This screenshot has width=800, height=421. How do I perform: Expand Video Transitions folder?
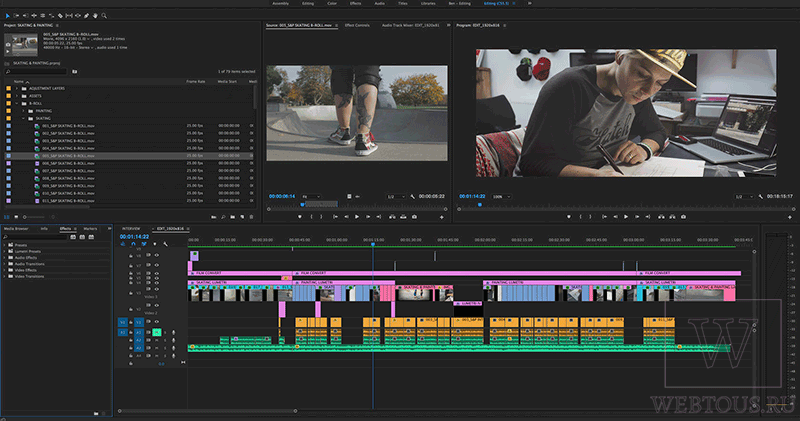[5, 276]
